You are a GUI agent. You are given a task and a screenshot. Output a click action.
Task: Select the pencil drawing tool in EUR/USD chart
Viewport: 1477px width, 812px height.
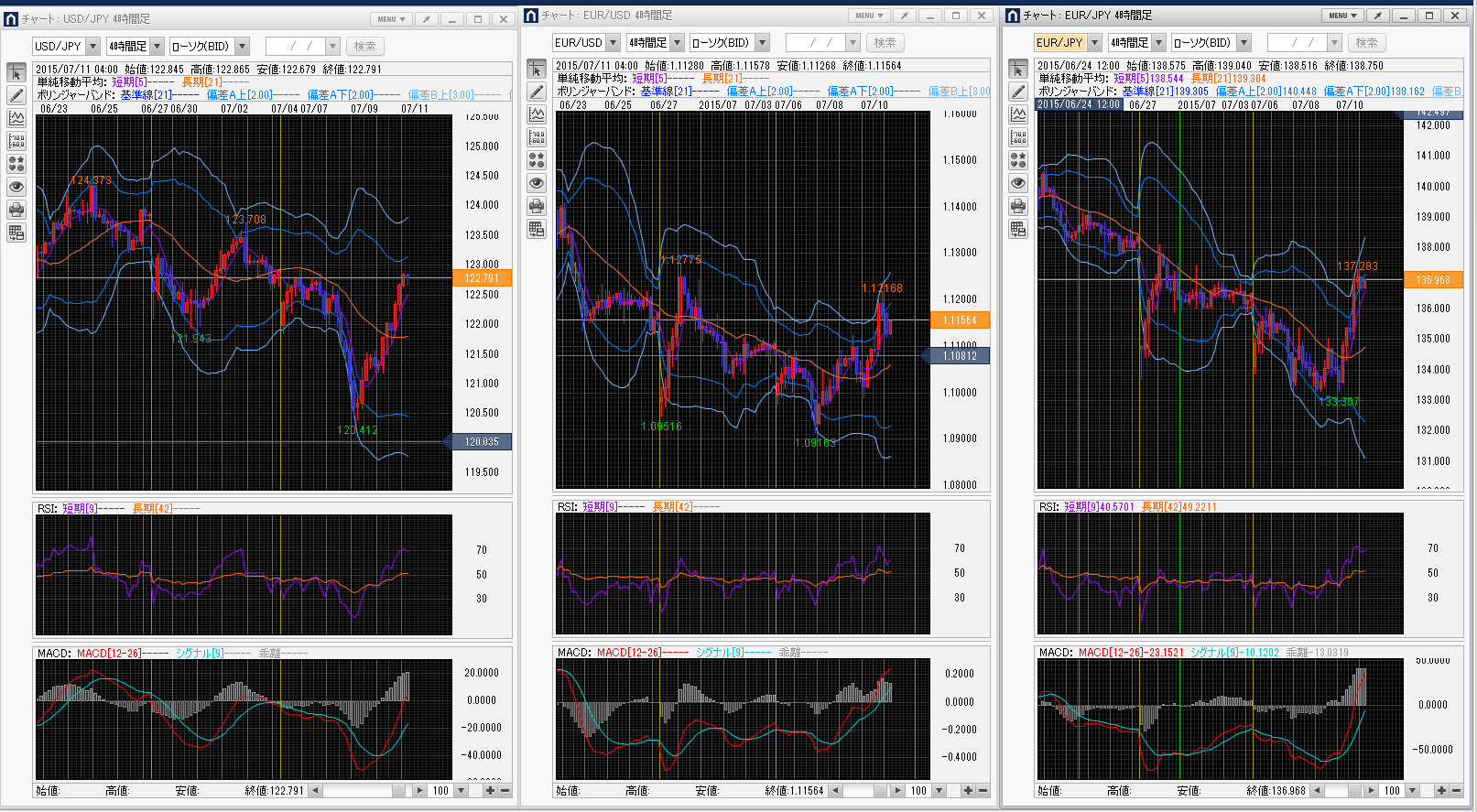pos(537,92)
